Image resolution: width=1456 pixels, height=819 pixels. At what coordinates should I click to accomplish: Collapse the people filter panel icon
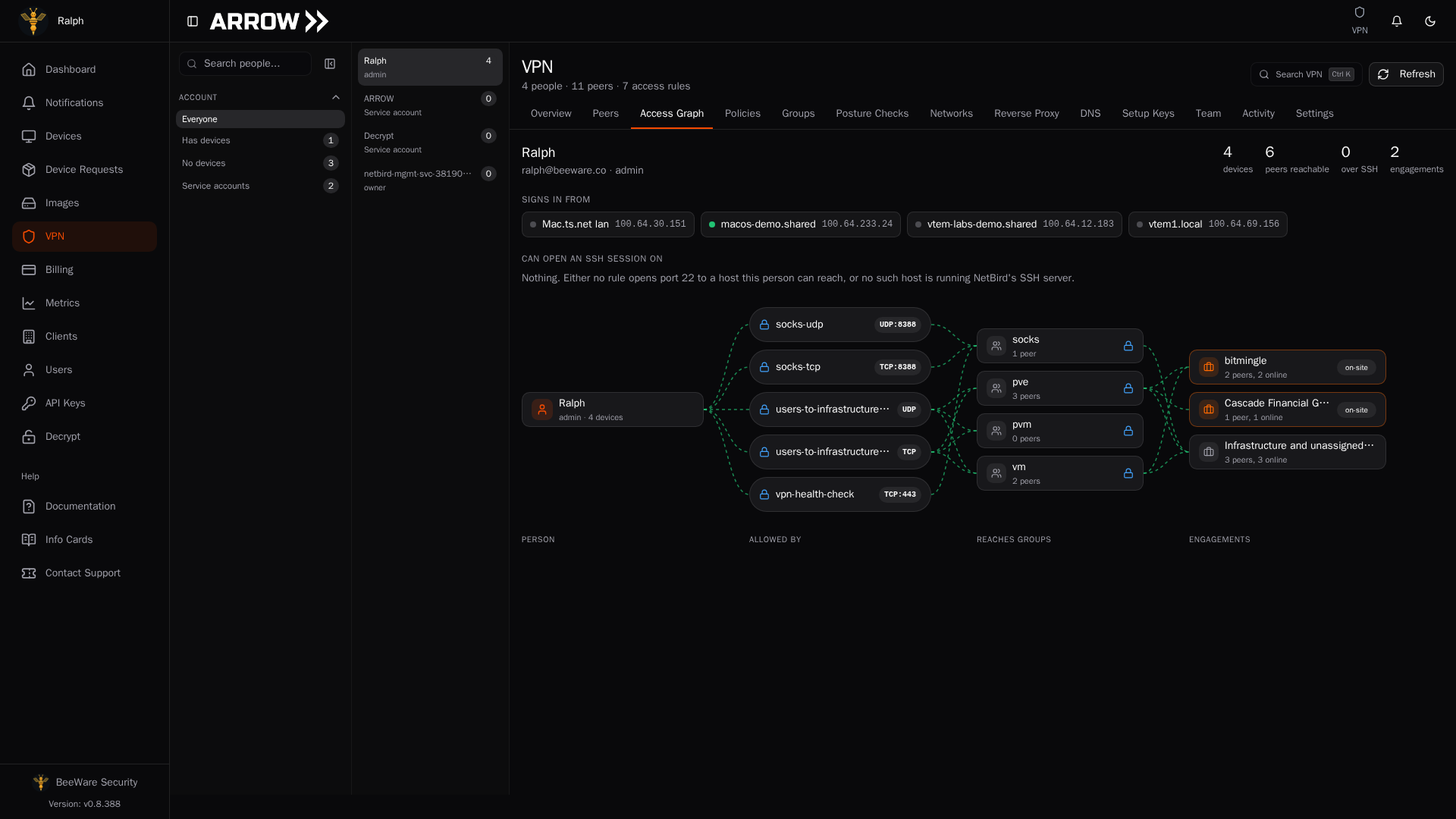click(x=330, y=64)
